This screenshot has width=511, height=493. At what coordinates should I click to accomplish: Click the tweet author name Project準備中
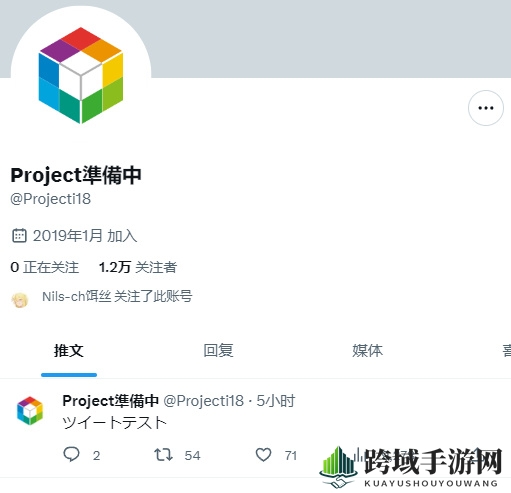click(110, 401)
